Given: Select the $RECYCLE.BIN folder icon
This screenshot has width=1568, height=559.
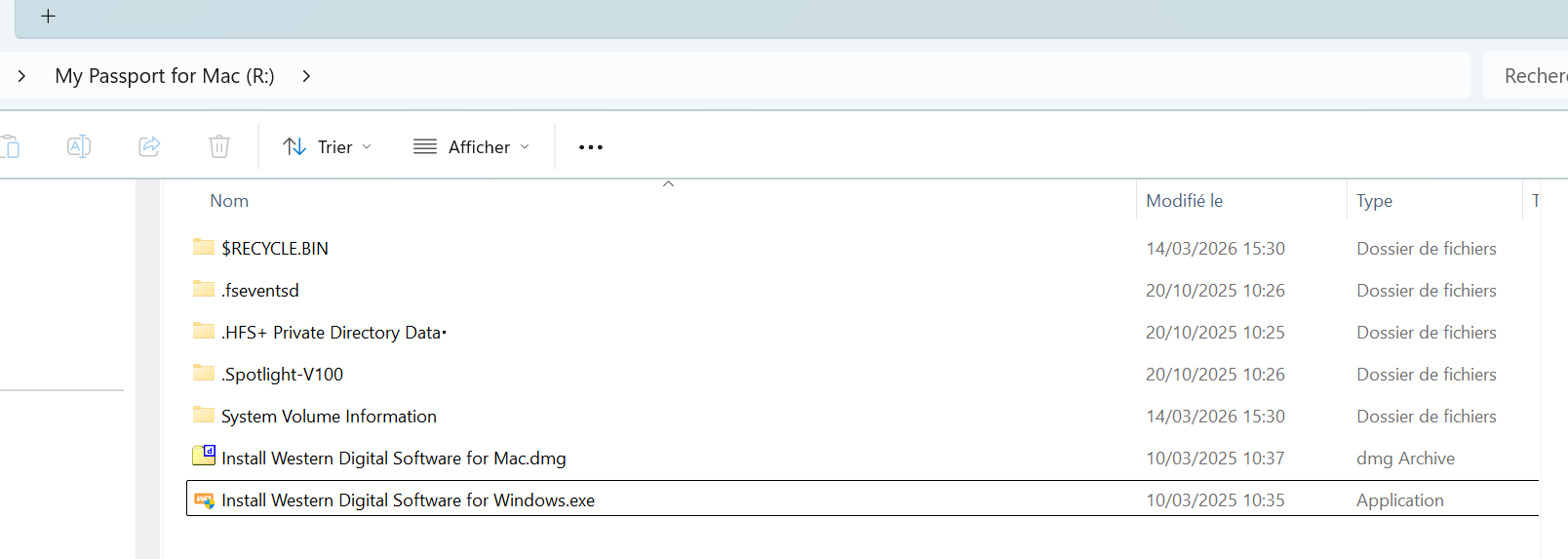Looking at the screenshot, I should click(x=204, y=247).
